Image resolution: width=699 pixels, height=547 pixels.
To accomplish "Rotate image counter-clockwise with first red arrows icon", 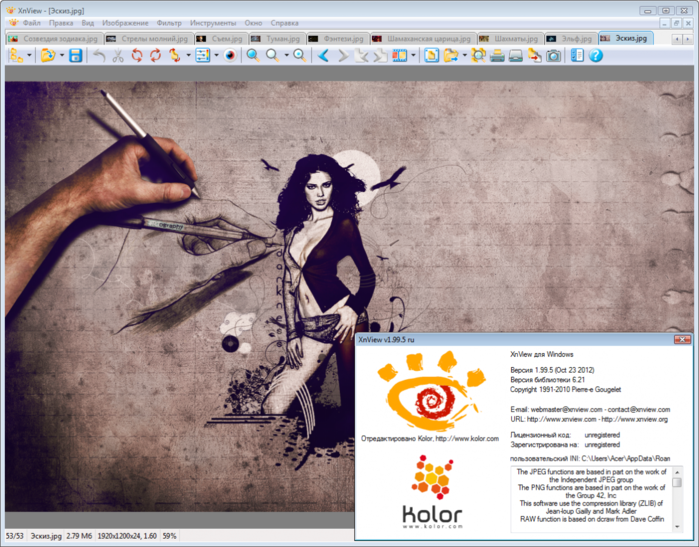I will [137, 56].
